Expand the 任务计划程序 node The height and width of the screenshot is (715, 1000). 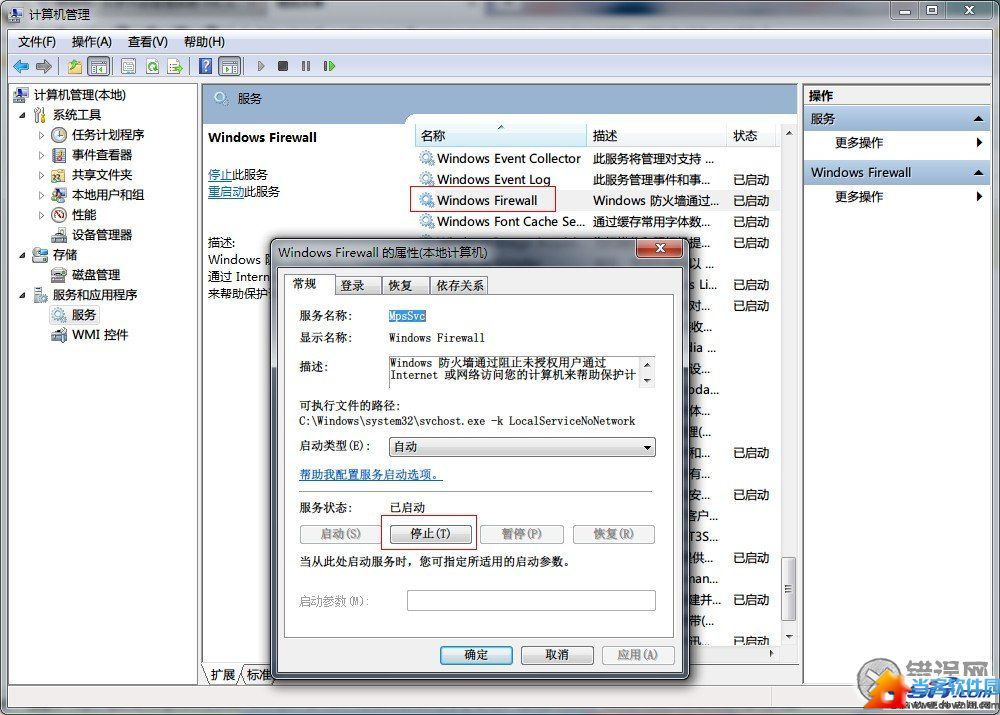pyautogui.click(x=41, y=135)
